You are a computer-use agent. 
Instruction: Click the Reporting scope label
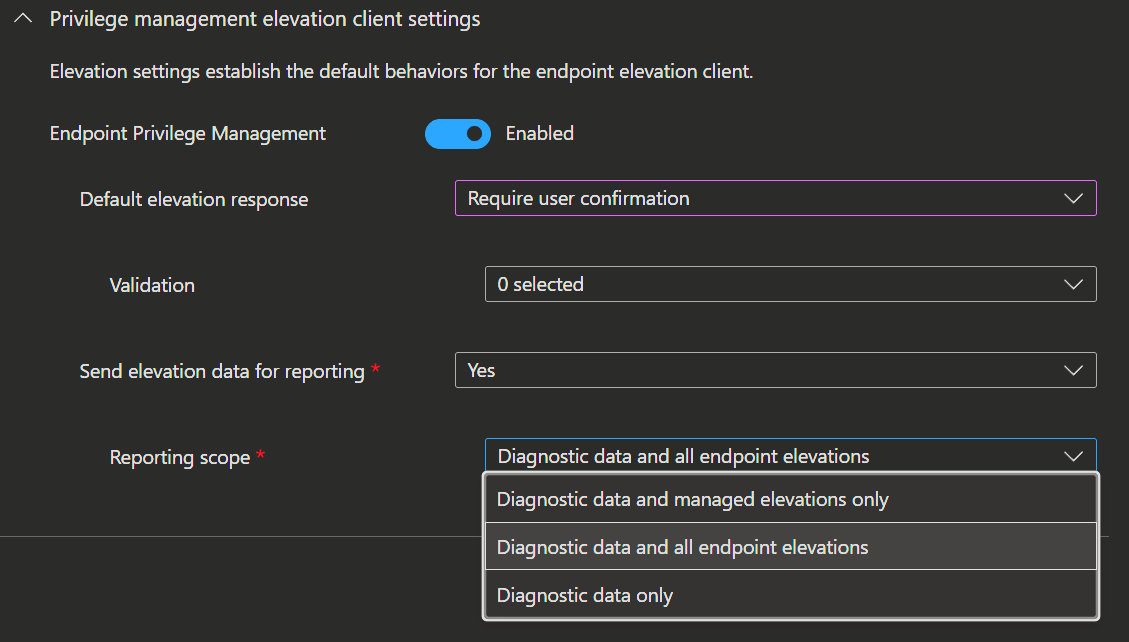click(x=180, y=458)
